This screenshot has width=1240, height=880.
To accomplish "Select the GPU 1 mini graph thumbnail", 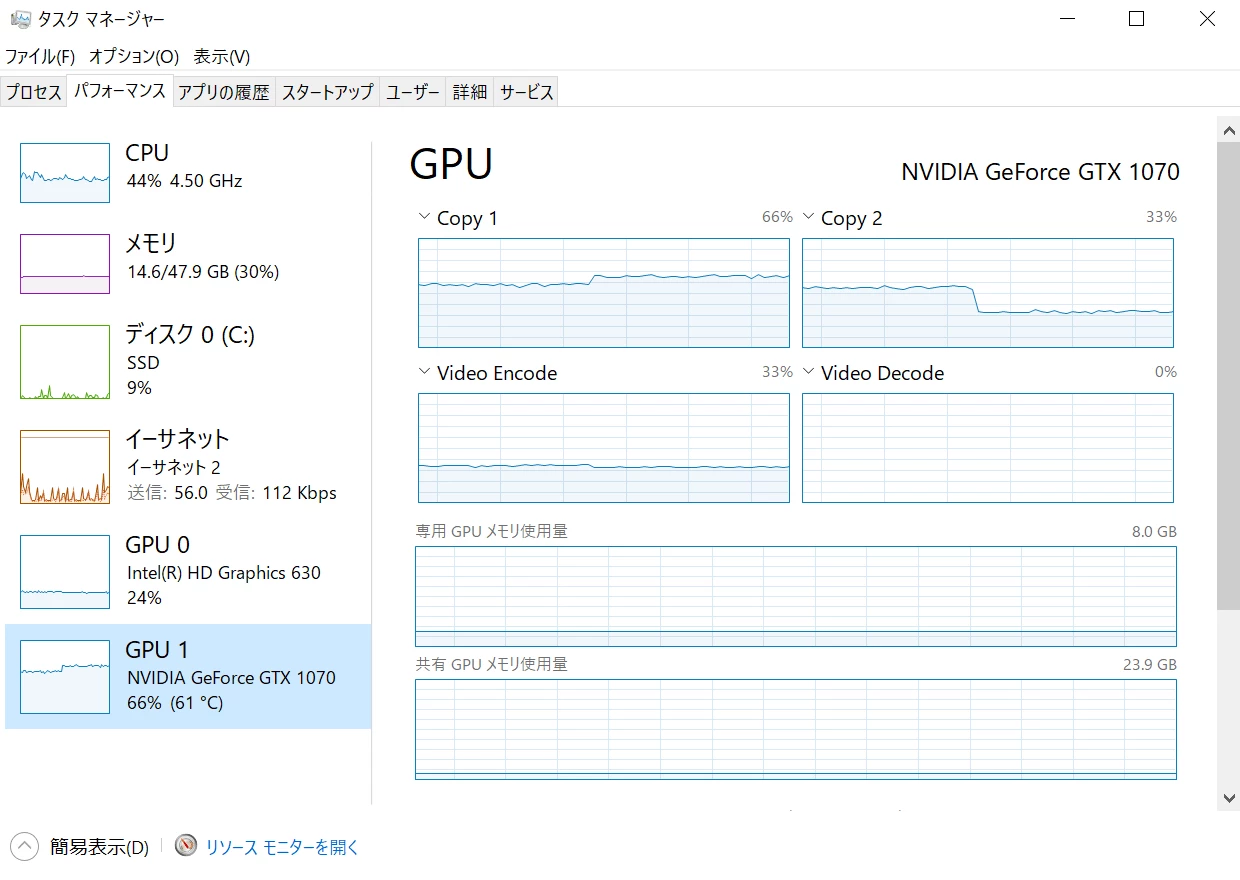I will click(x=65, y=677).
